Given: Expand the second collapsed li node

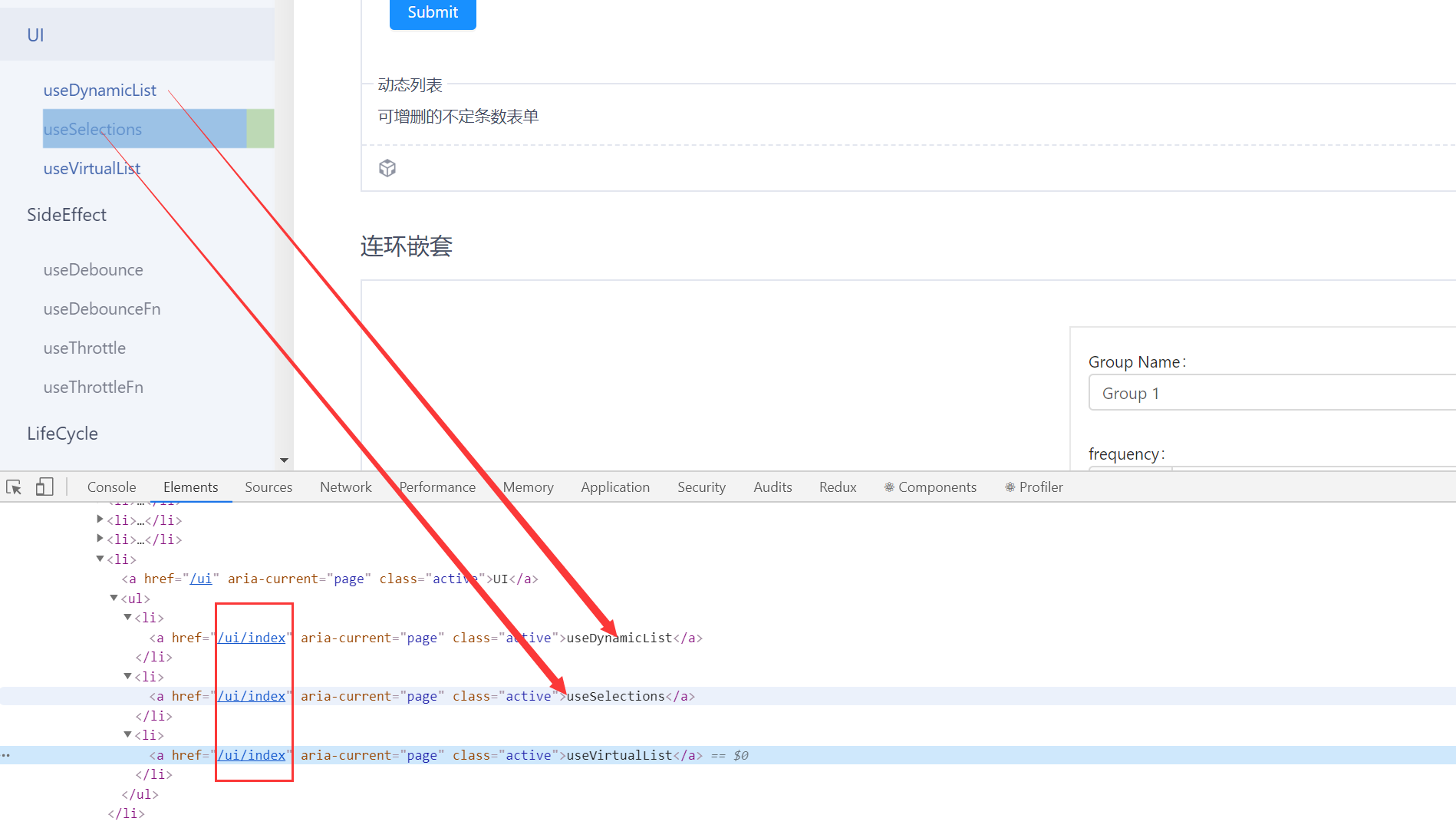Looking at the screenshot, I should tap(100, 539).
